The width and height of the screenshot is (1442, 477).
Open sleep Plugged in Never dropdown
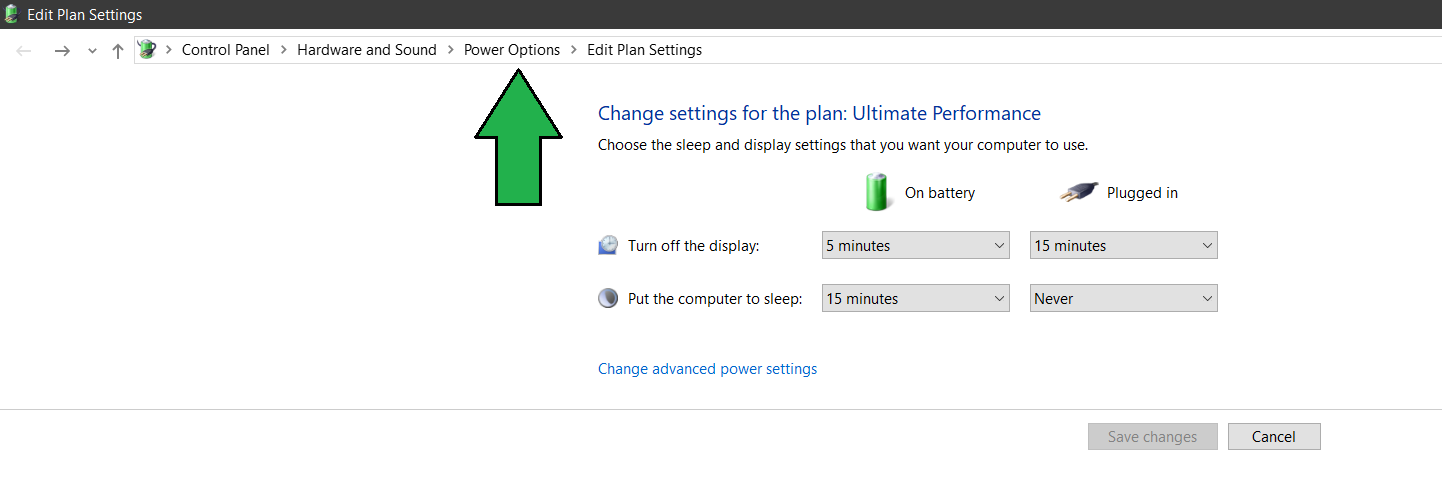1124,298
